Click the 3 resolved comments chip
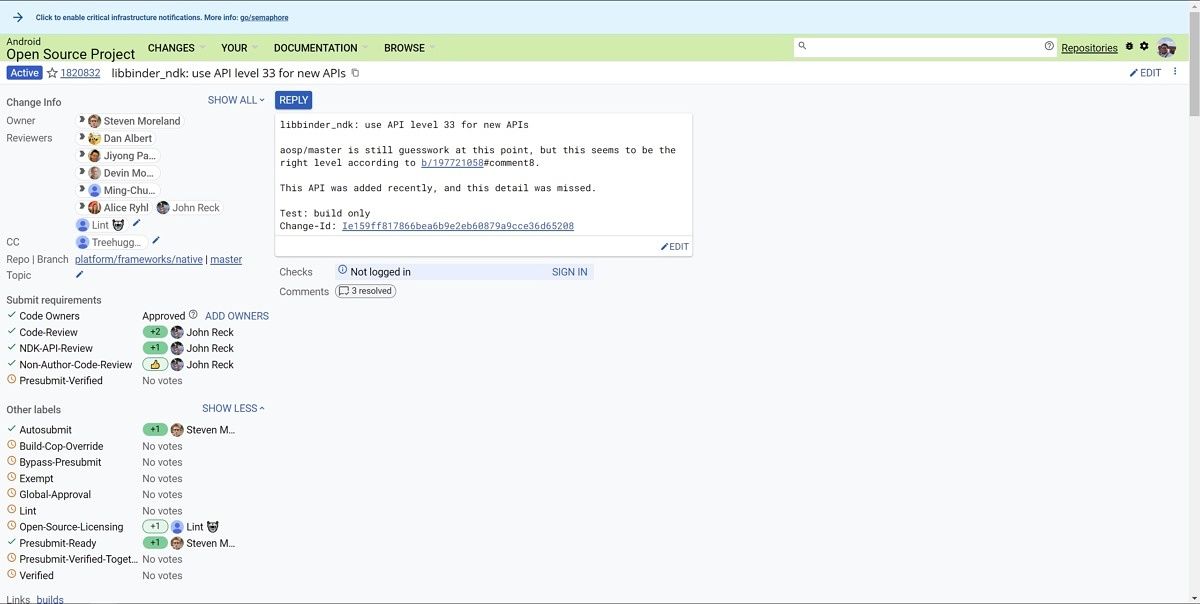 pyautogui.click(x=365, y=291)
